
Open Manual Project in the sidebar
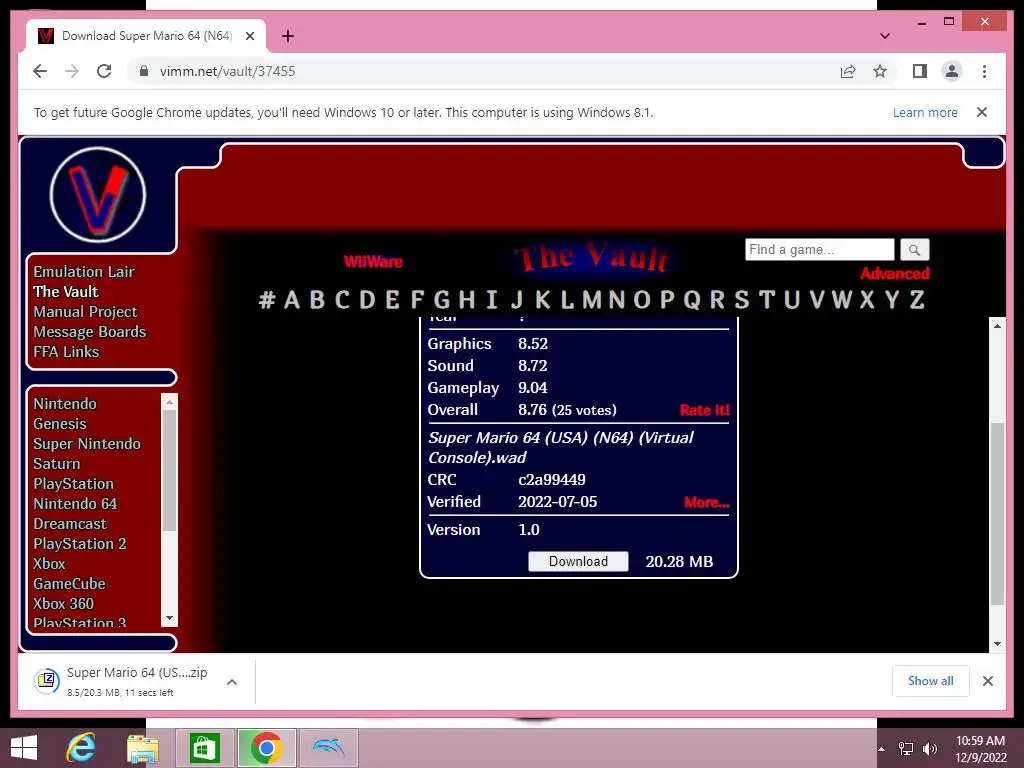85,312
